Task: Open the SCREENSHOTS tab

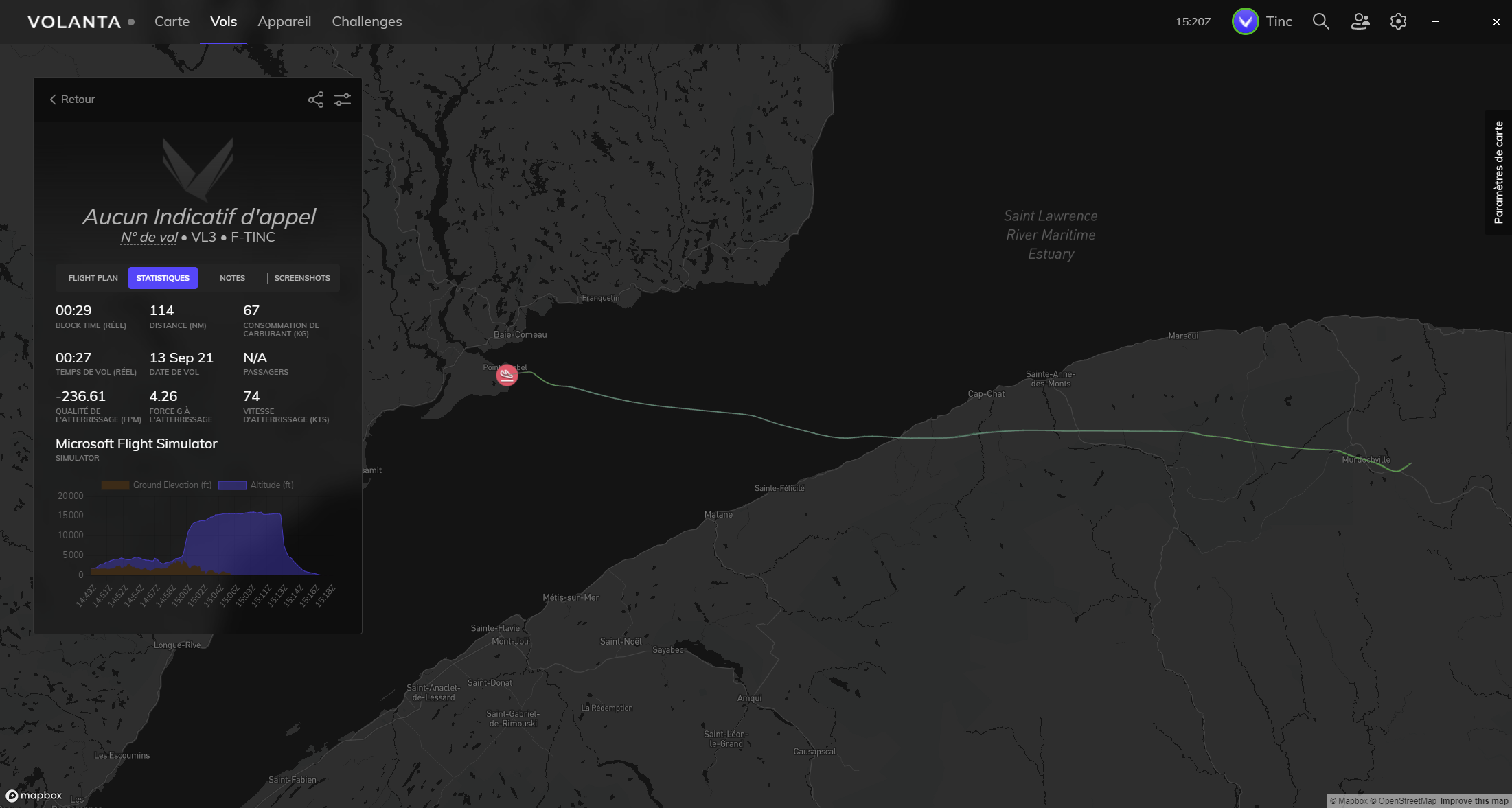Action: click(x=302, y=278)
